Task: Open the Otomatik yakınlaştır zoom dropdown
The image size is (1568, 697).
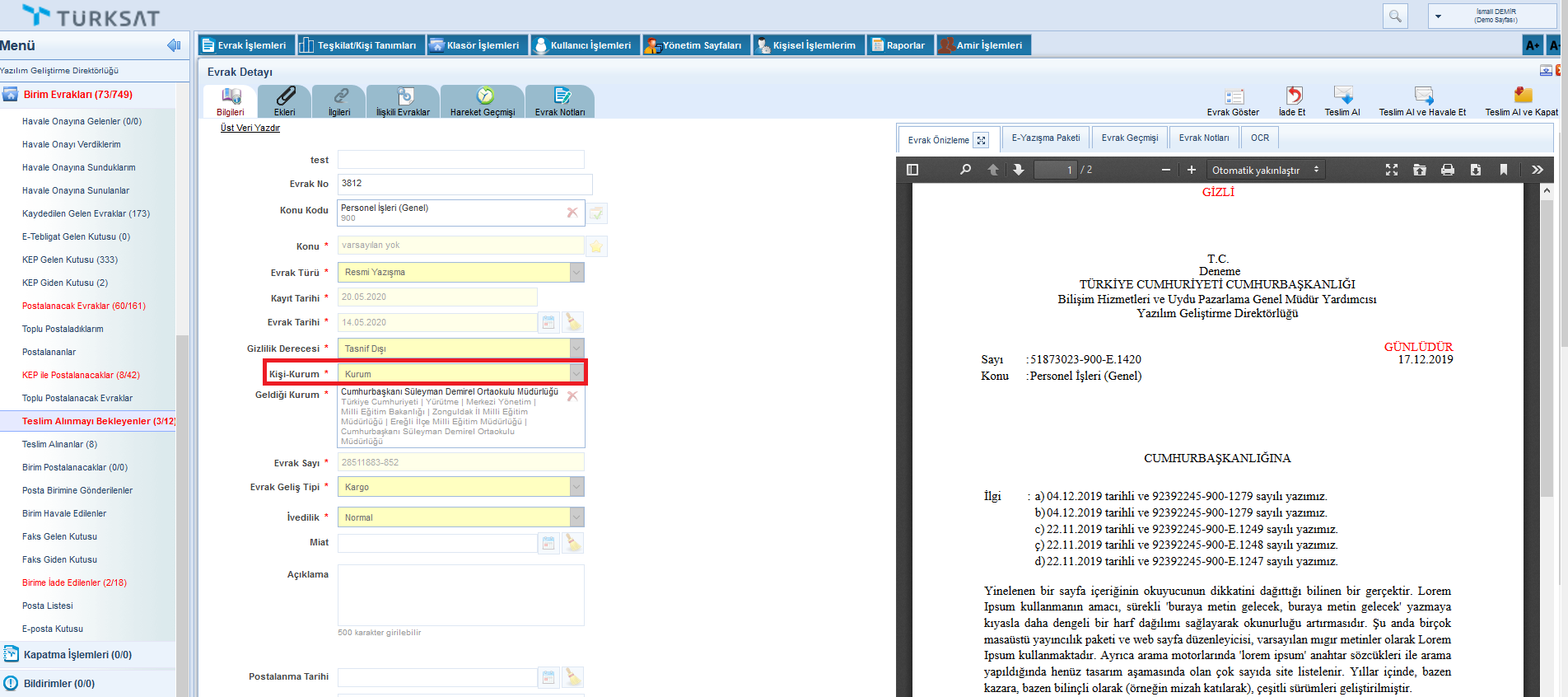Action: coord(1265,170)
